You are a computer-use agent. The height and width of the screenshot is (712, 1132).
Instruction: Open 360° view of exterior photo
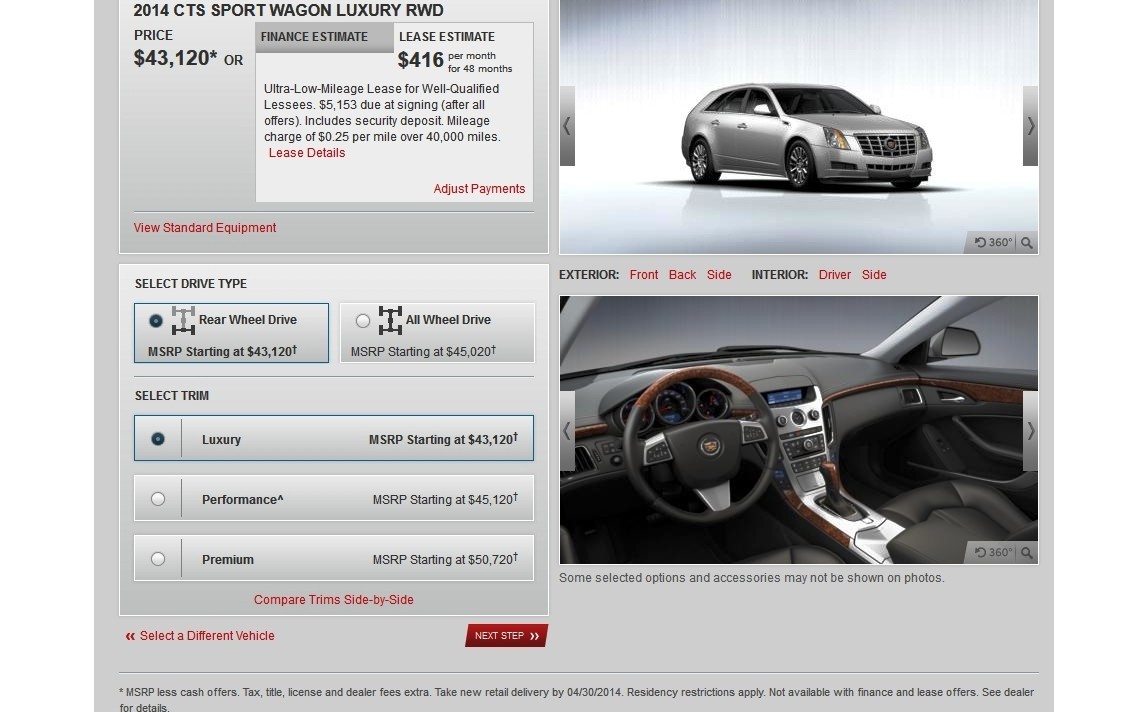pyautogui.click(x=993, y=243)
